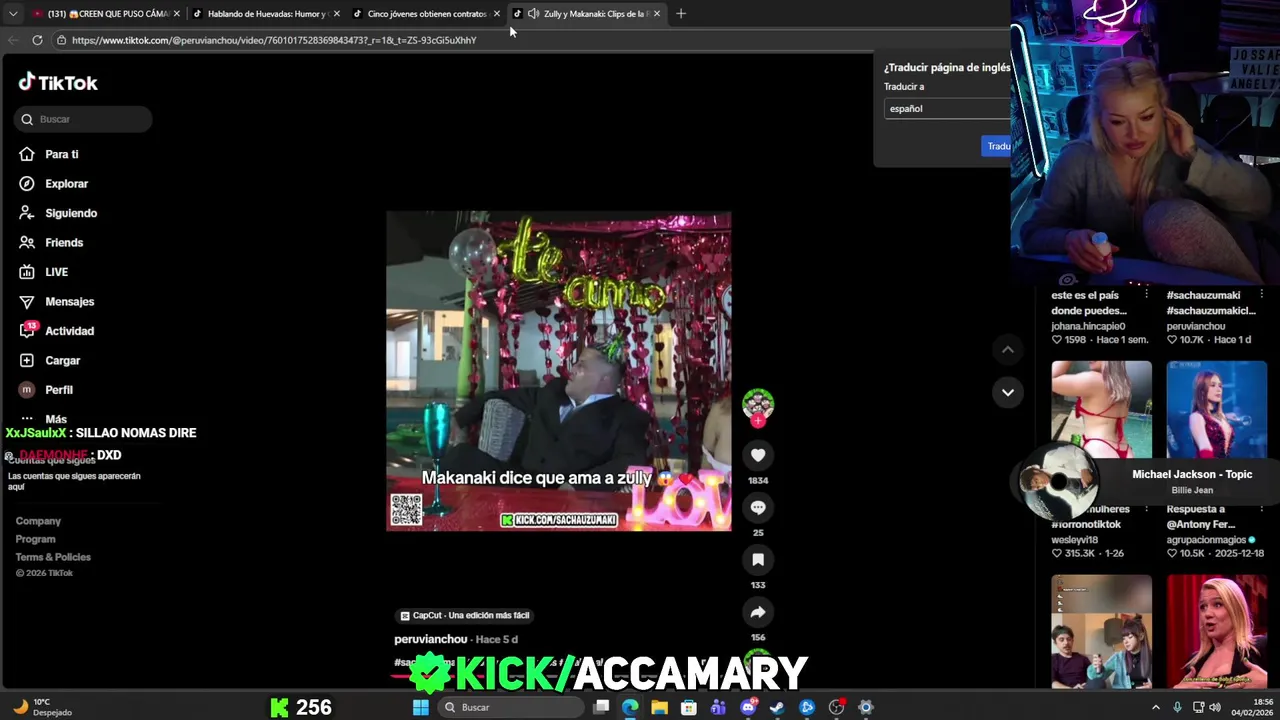Open Task View on the taskbar
Image resolution: width=1280 pixels, height=720 pixels.
601,707
